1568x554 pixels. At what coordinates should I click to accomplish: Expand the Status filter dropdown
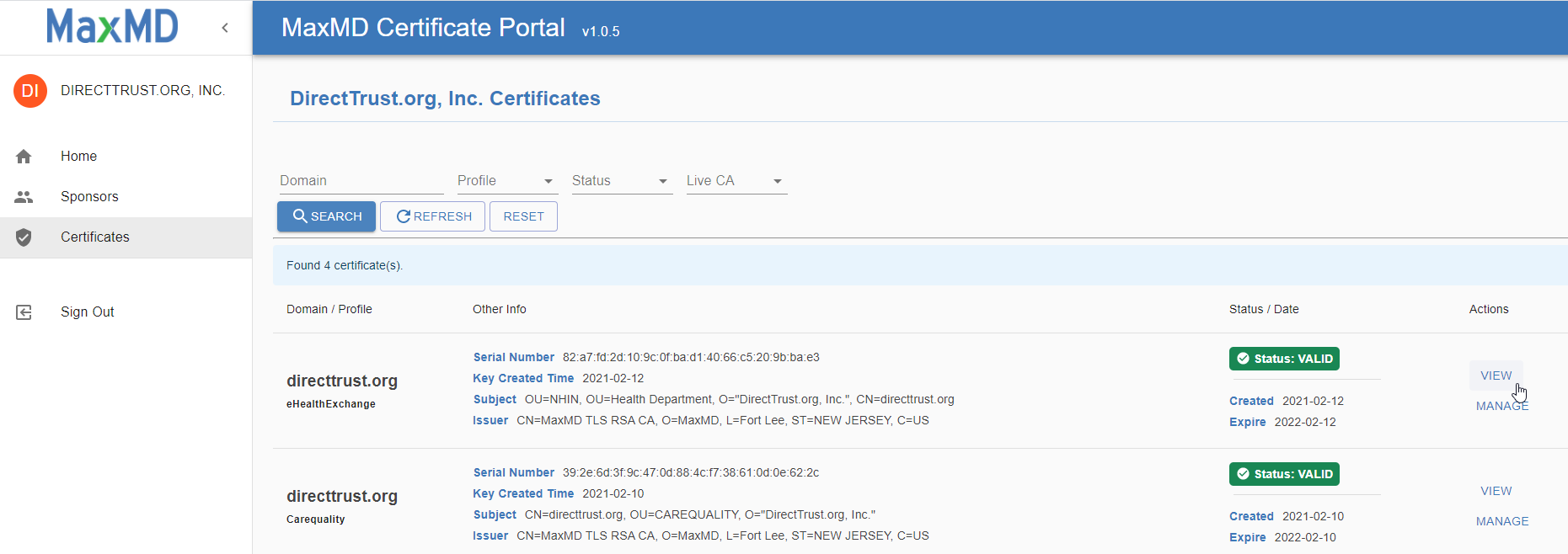coord(622,181)
